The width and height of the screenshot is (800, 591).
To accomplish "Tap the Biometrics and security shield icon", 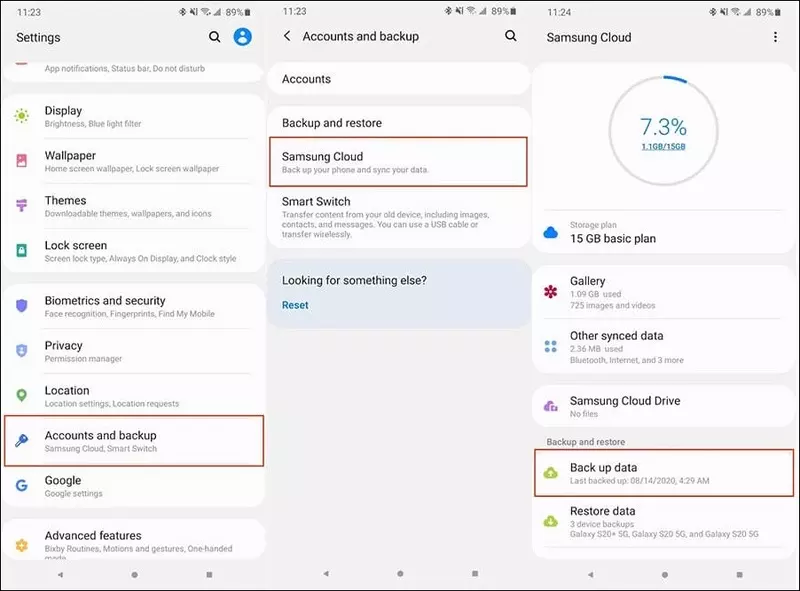I will 21,306.
